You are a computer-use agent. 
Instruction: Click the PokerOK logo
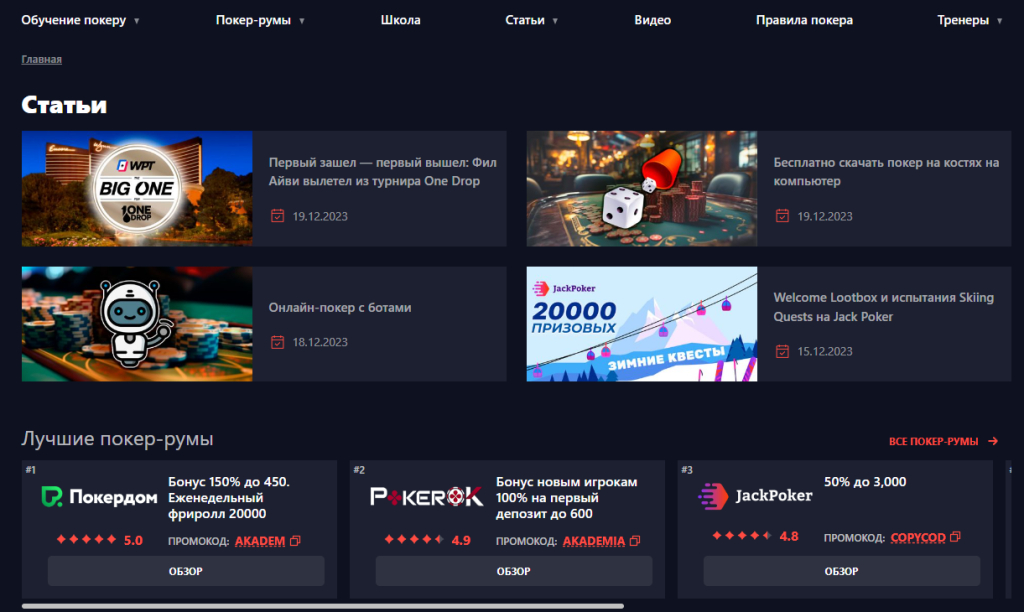coord(426,497)
